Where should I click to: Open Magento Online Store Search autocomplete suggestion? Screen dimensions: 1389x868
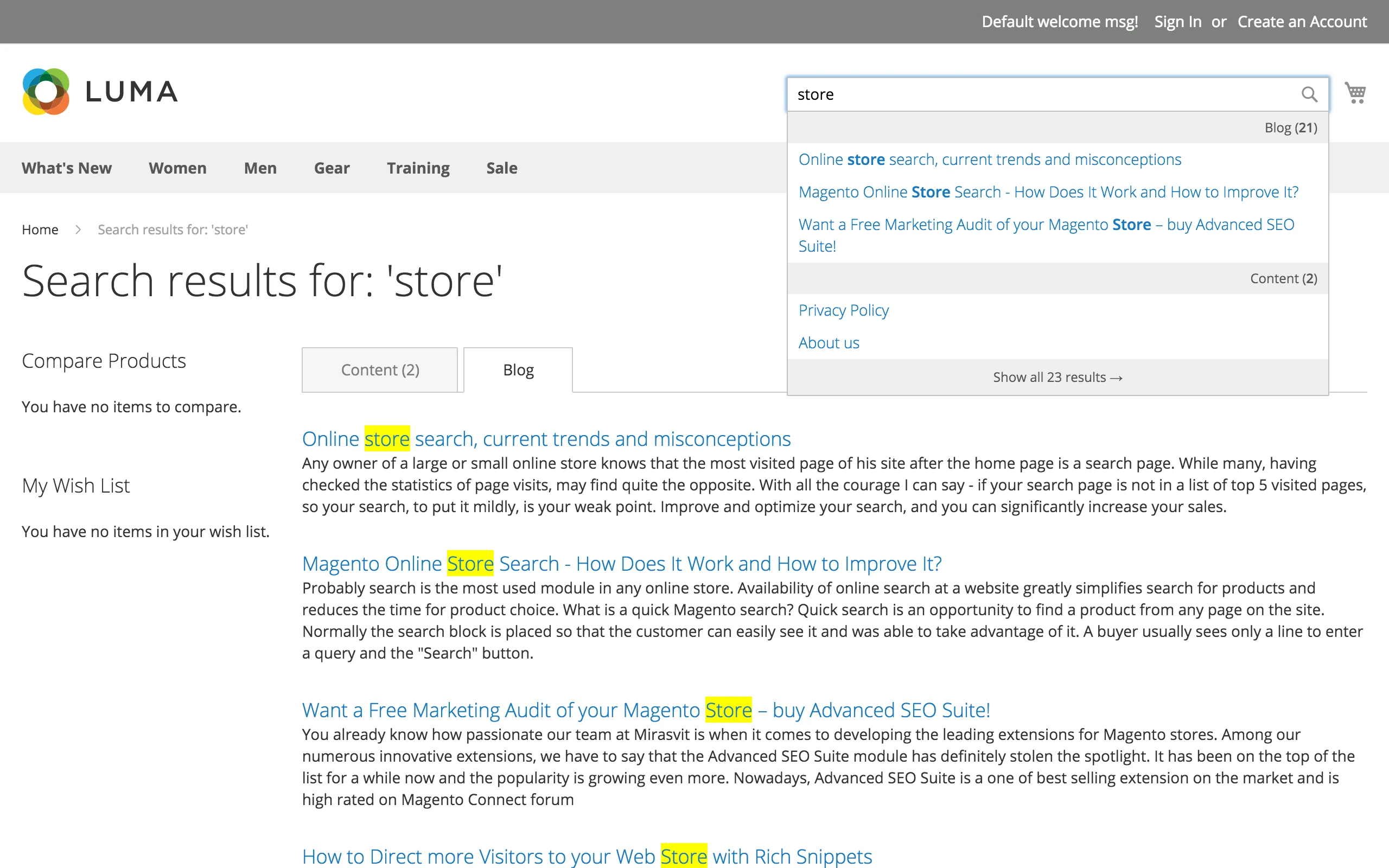click(x=1048, y=192)
